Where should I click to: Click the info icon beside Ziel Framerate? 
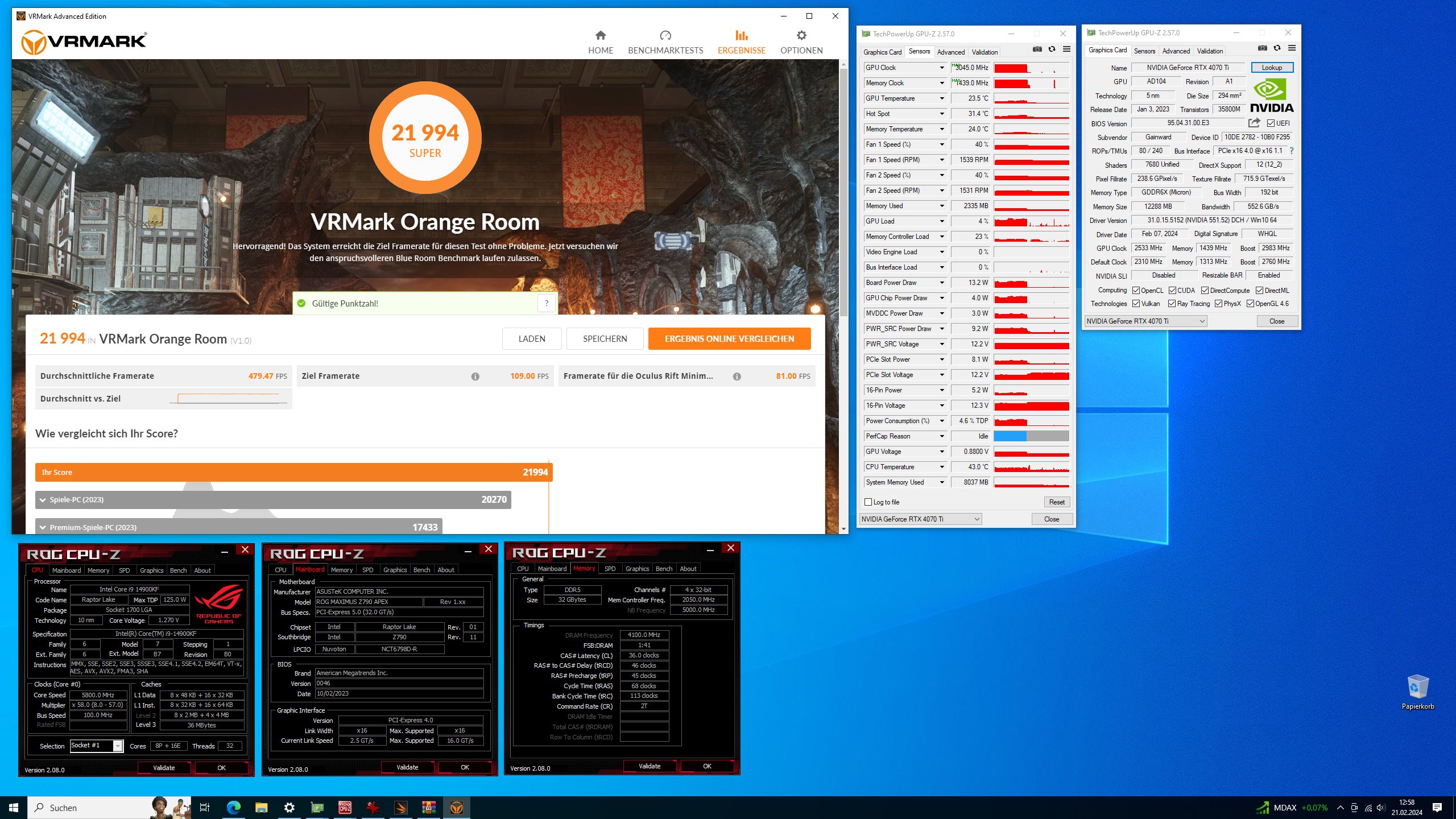[475, 377]
